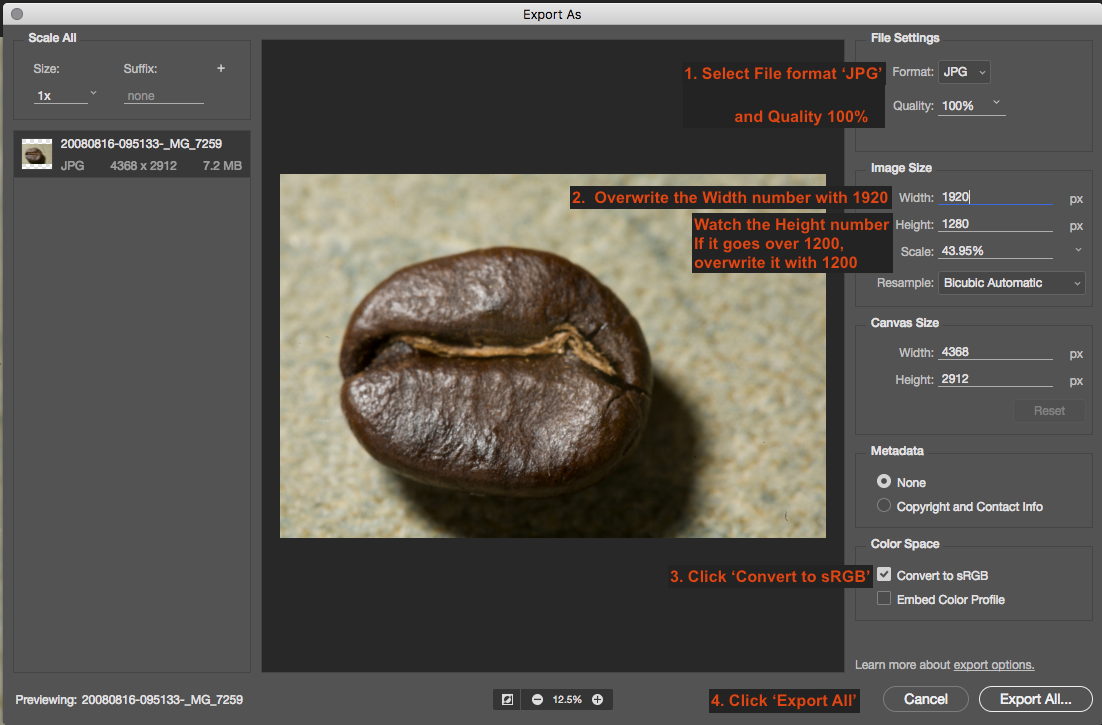The height and width of the screenshot is (725, 1102).
Task: Click the fit-to-view icon beside zoom controls
Action: (507, 700)
